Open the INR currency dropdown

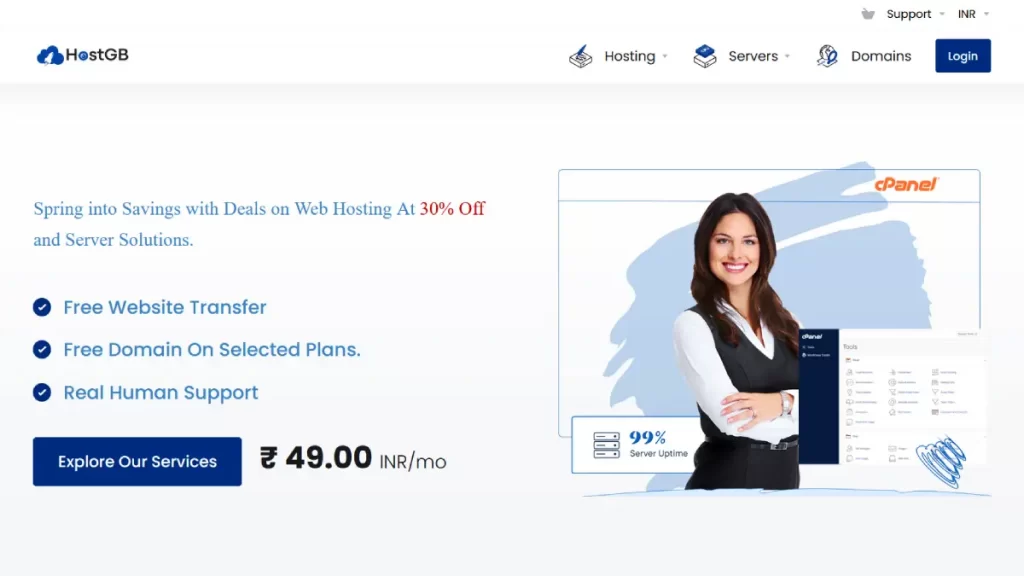coord(973,14)
